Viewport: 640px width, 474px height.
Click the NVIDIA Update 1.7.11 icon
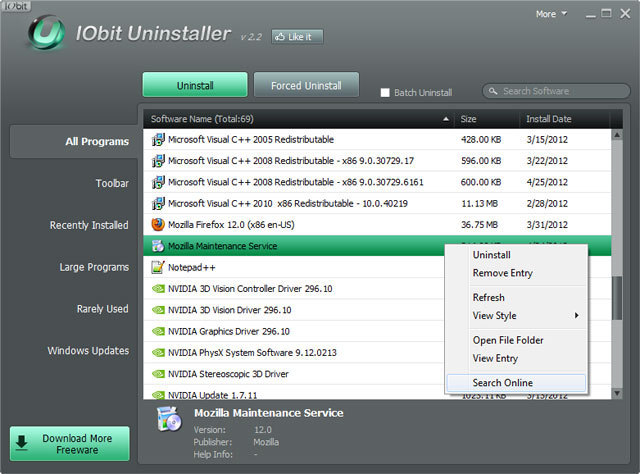[x=158, y=395]
